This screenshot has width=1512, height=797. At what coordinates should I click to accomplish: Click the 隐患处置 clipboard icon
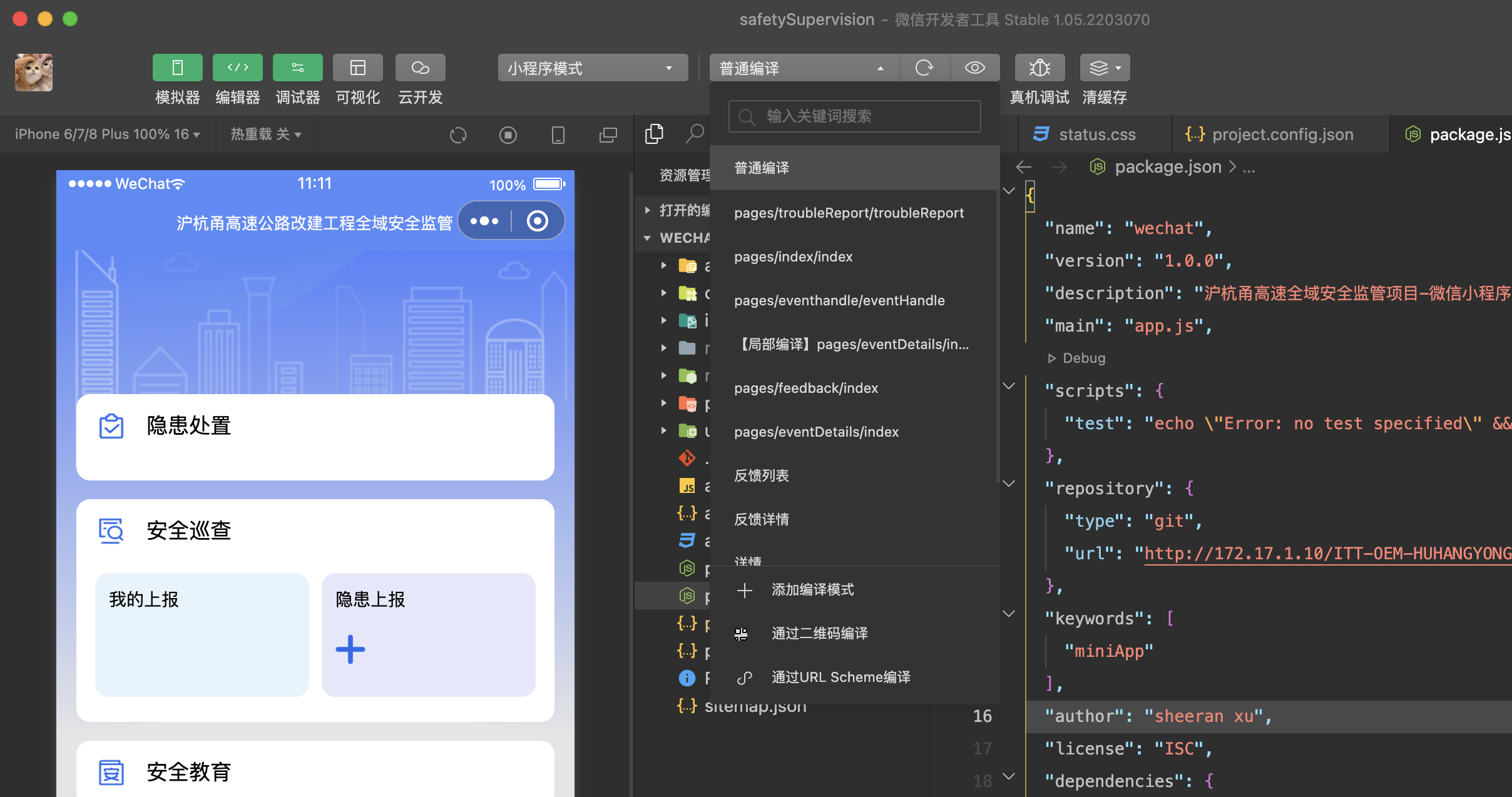coord(111,427)
